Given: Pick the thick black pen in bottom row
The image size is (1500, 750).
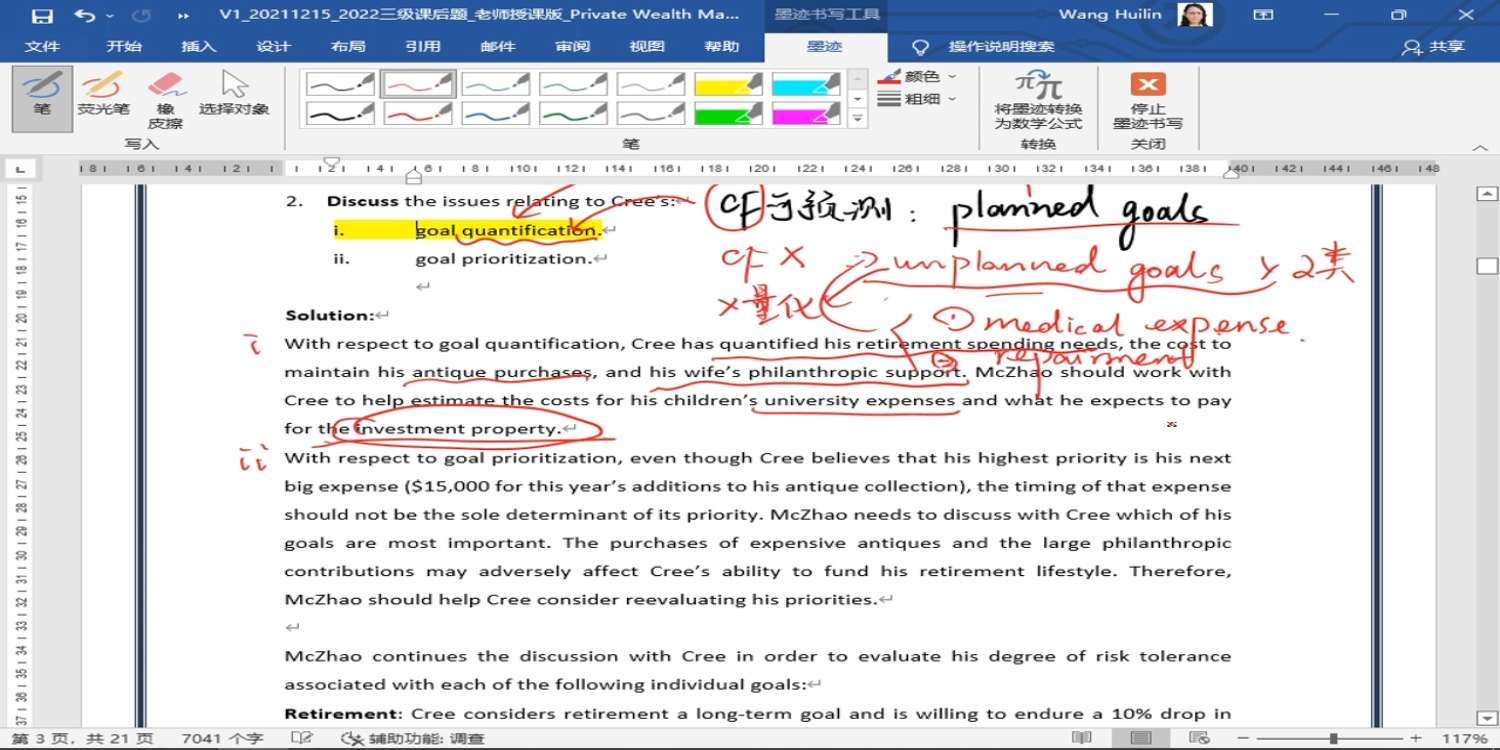Looking at the screenshot, I should tap(340, 113).
